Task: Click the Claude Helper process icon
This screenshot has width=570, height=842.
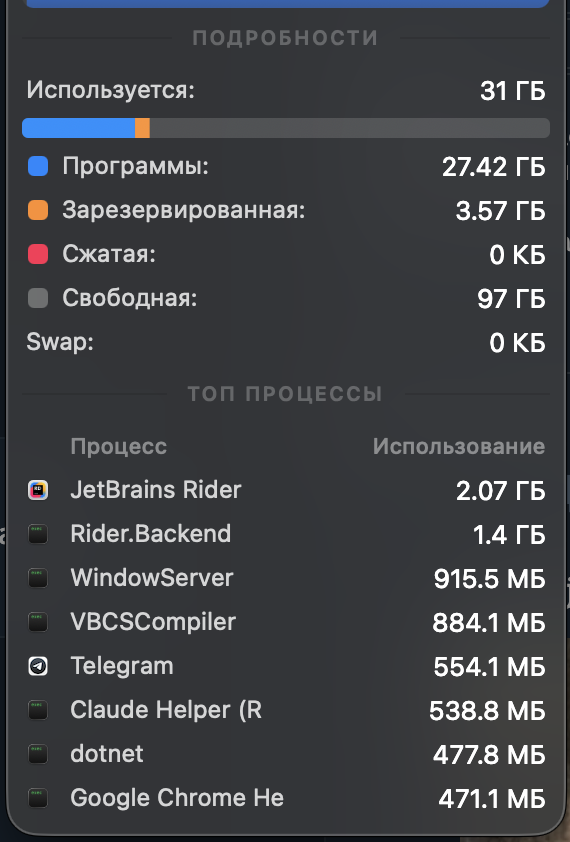Action: [x=38, y=710]
